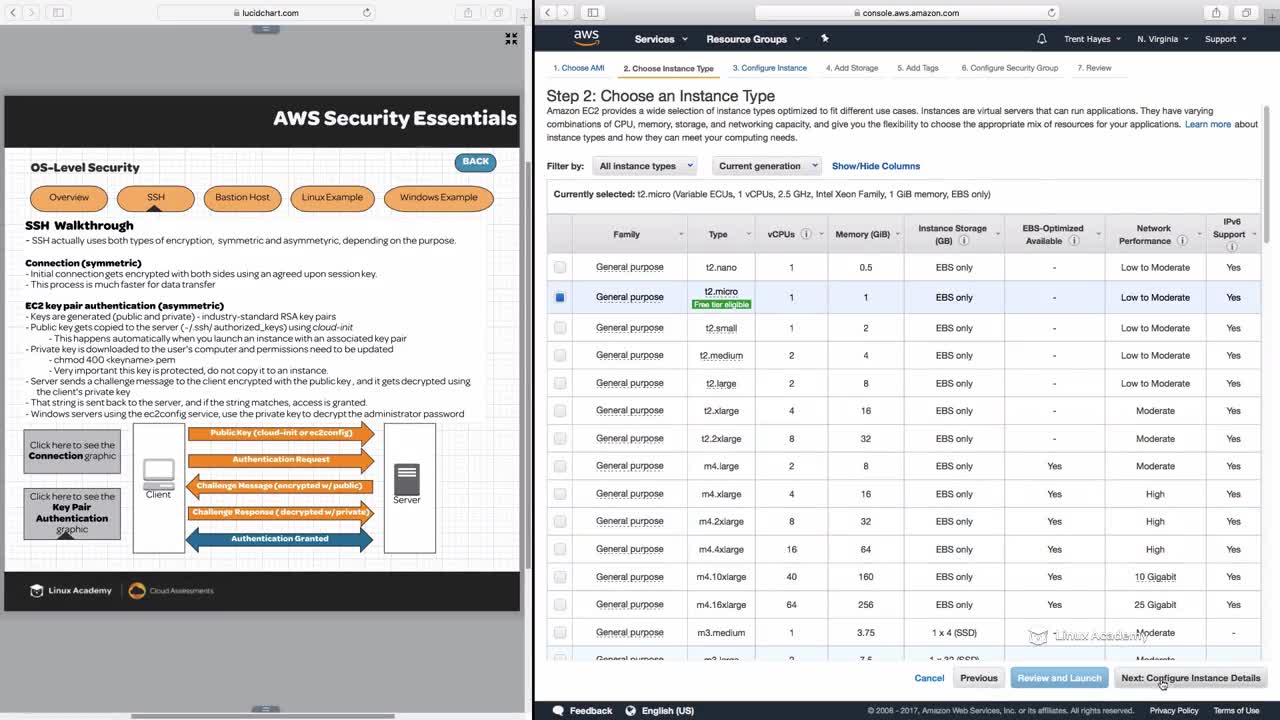Click the BACK button on the diagram
Screen dimensions: 1280x720
pos(475,161)
